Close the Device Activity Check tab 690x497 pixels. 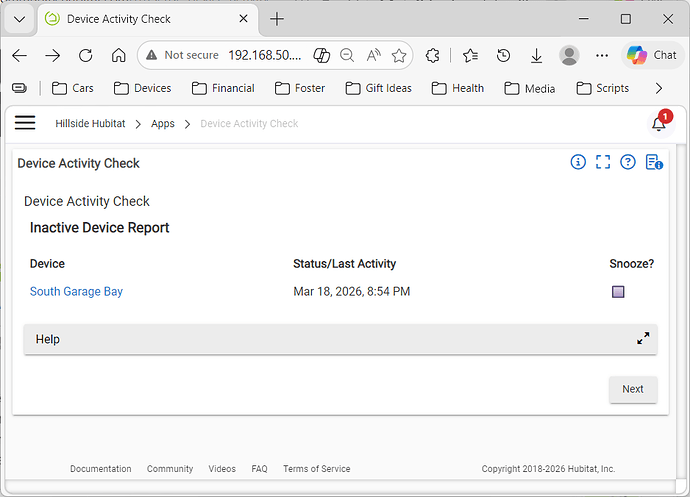243,18
